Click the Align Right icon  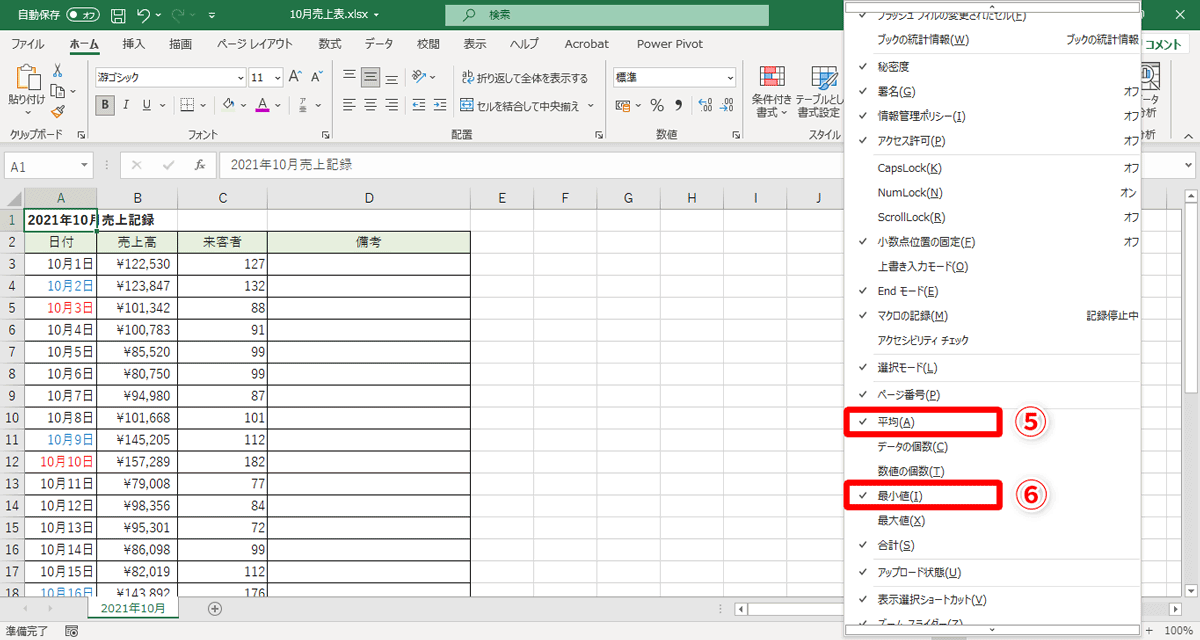pyautogui.click(x=392, y=105)
